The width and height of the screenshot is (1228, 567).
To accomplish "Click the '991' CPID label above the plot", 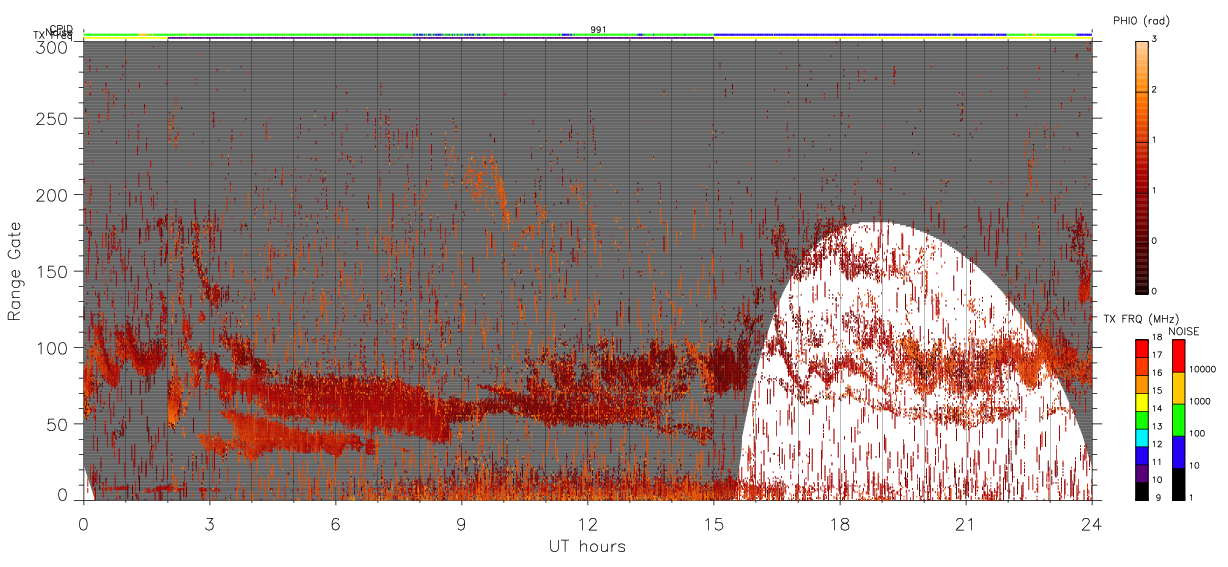I will tap(598, 30).
